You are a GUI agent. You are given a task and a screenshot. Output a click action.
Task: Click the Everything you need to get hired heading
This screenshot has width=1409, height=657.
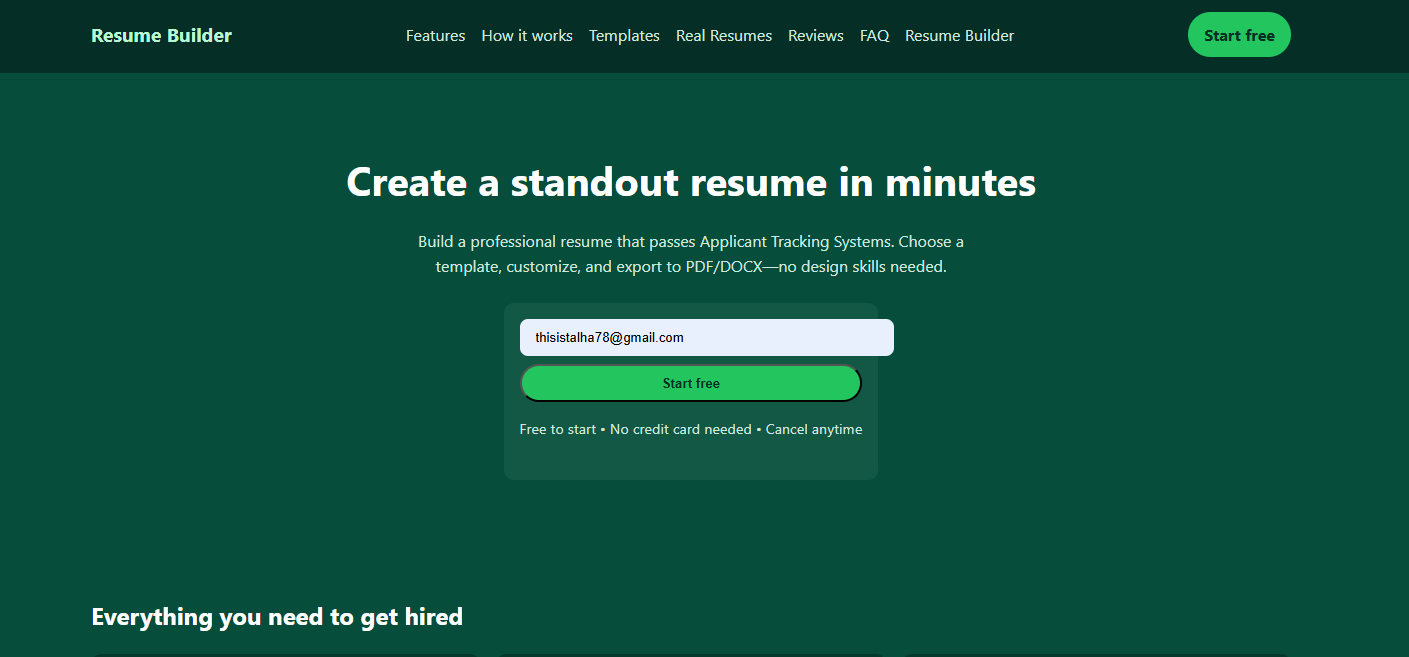point(277,616)
